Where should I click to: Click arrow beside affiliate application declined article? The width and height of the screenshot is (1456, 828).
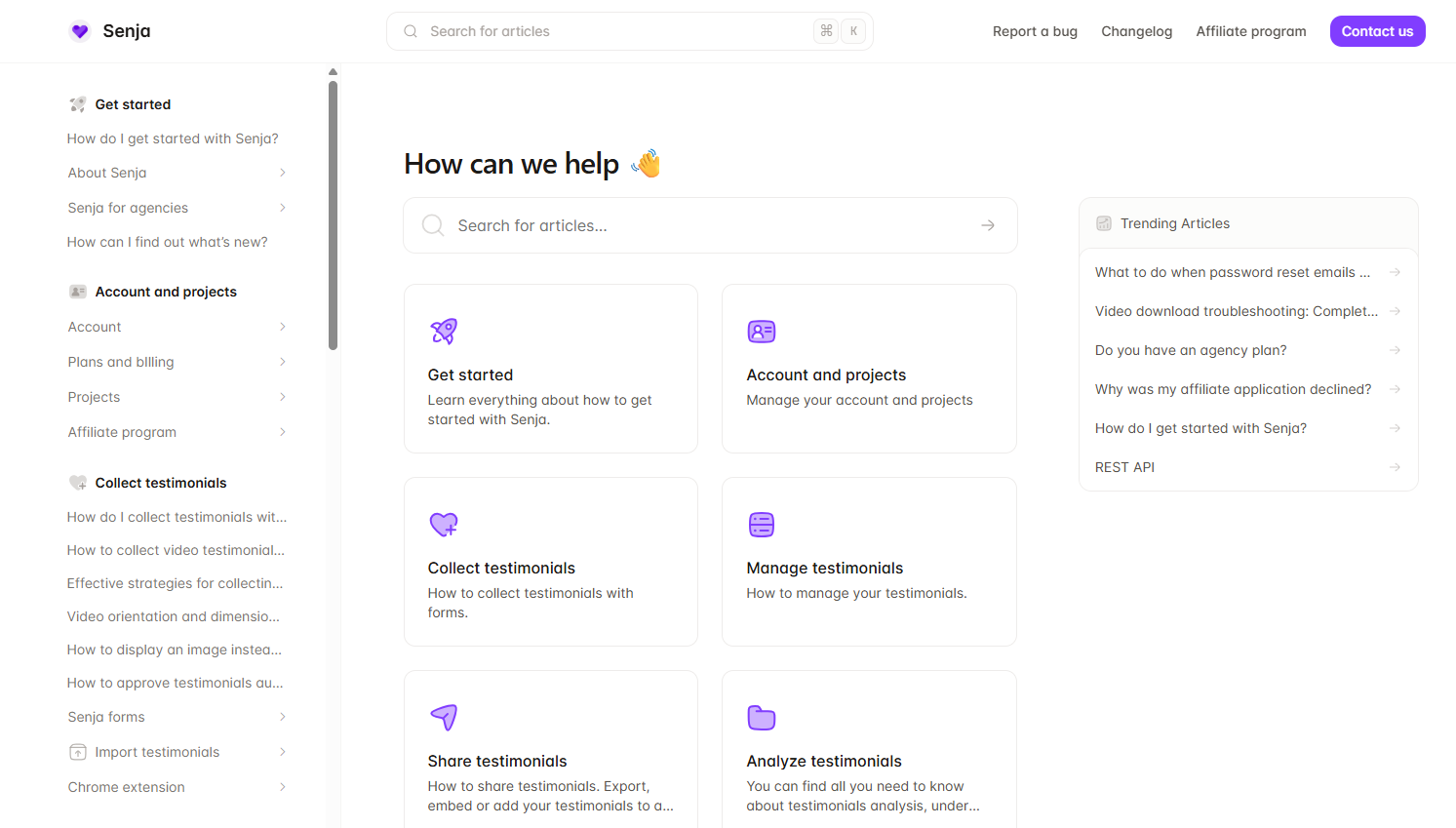tap(1396, 389)
